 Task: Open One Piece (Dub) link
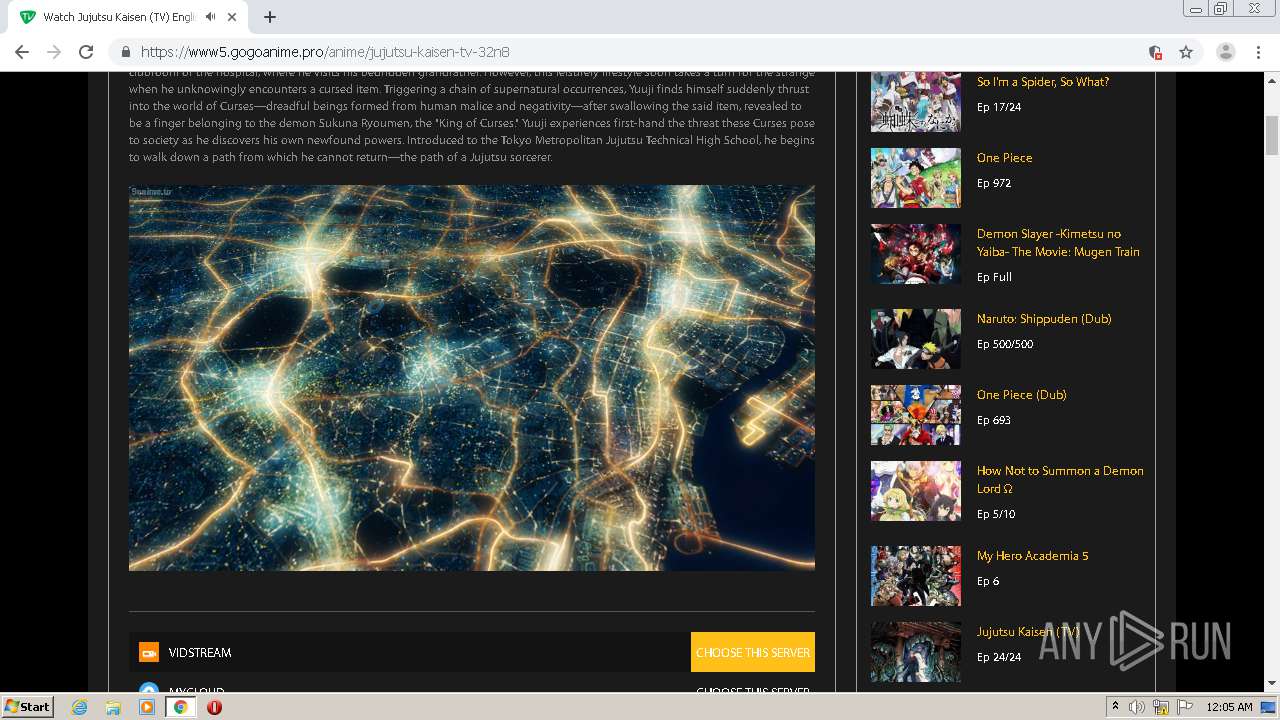[x=1022, y=395]
